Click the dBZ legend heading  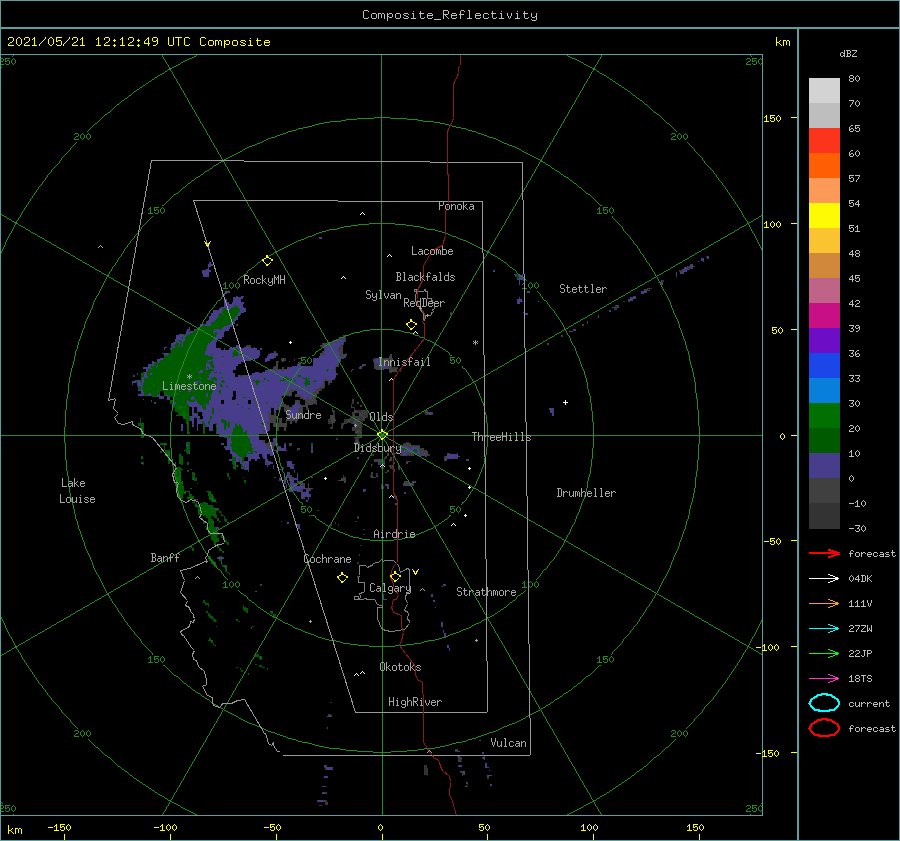pyautogui.click(x=848, y=54)
